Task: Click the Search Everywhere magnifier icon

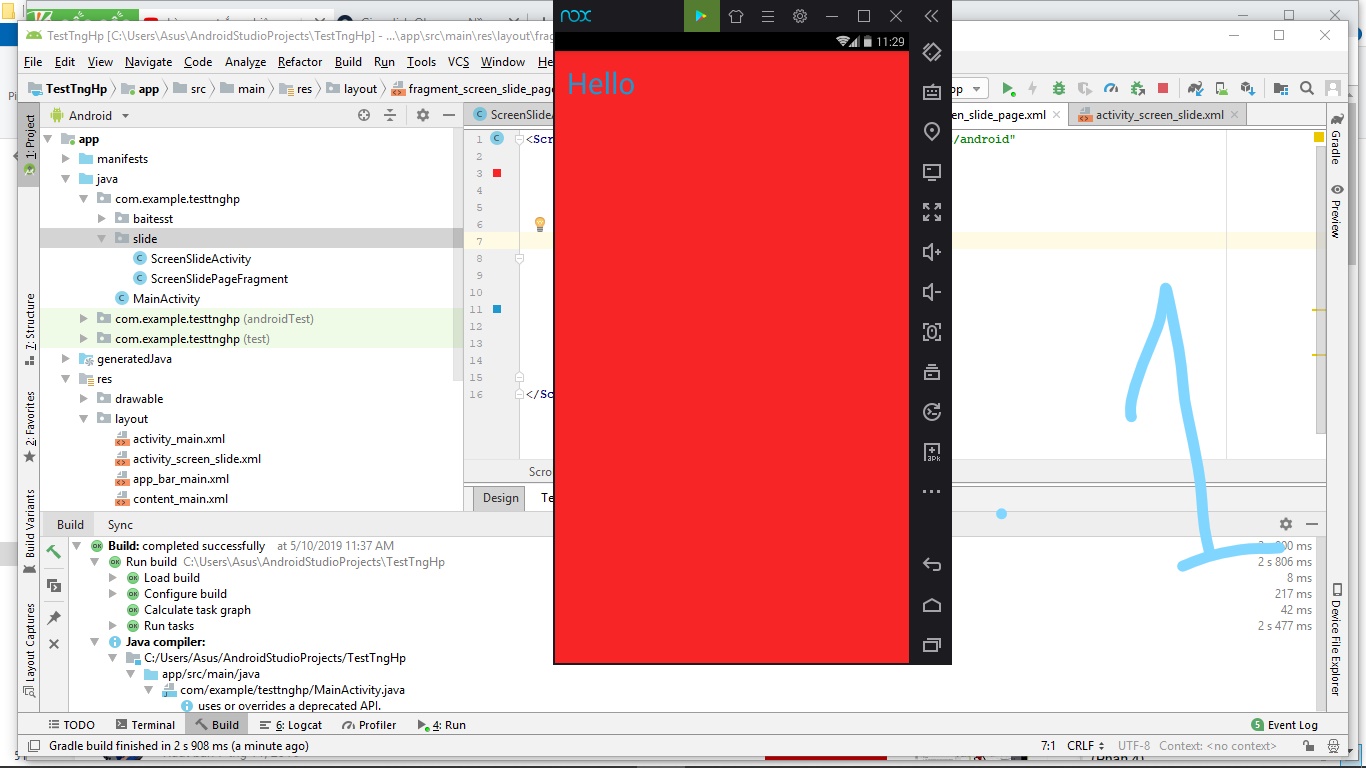Action: [1307, 89]
